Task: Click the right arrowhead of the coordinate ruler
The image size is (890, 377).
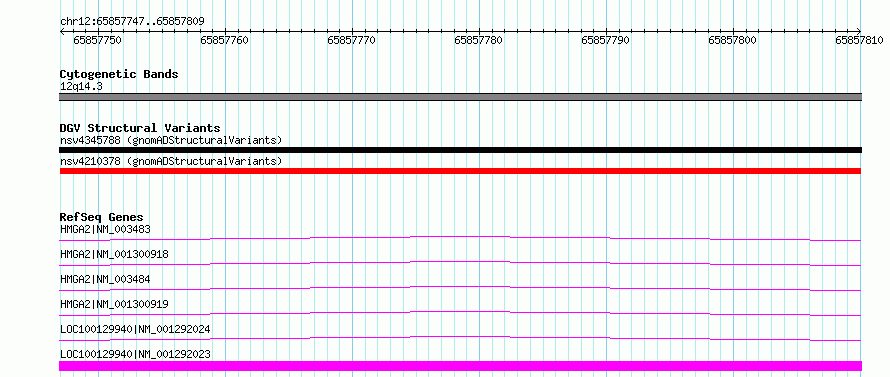Action: pos(859,32)
